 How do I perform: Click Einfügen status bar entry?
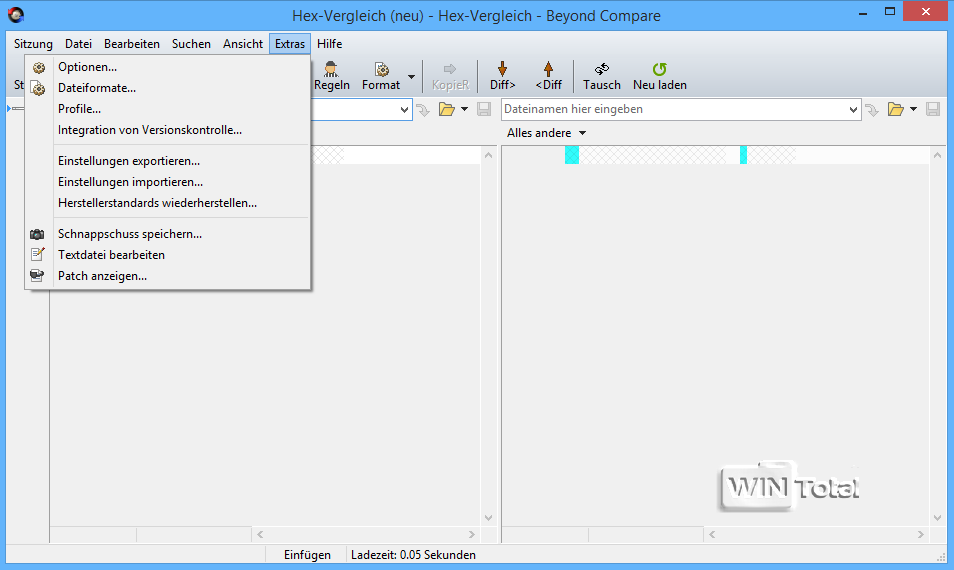307,555
